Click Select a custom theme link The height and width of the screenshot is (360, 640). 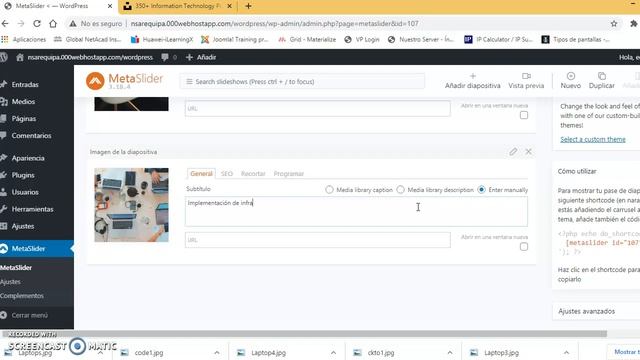593,139
